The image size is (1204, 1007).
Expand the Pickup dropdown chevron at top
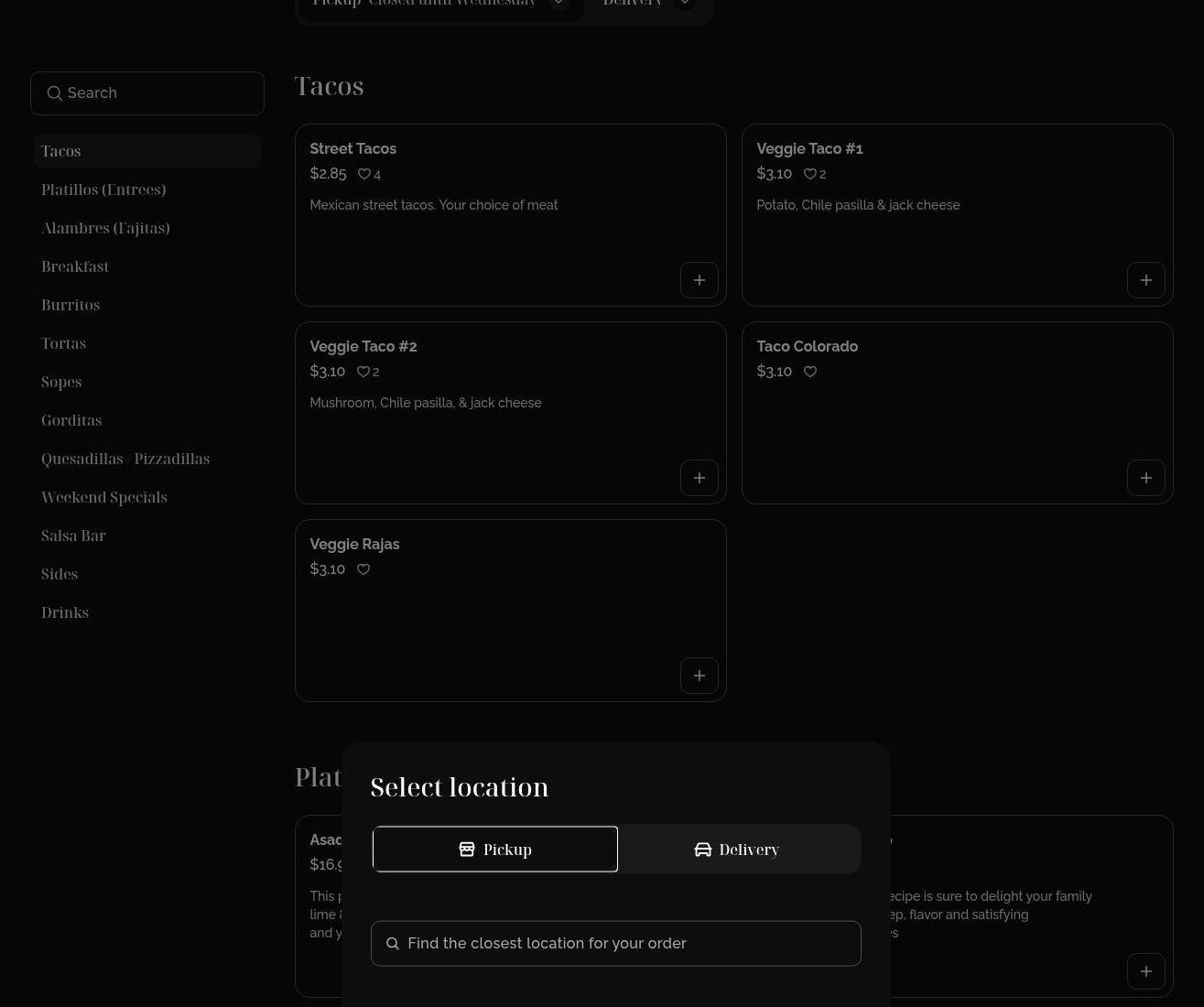click(x=558, y=4)
